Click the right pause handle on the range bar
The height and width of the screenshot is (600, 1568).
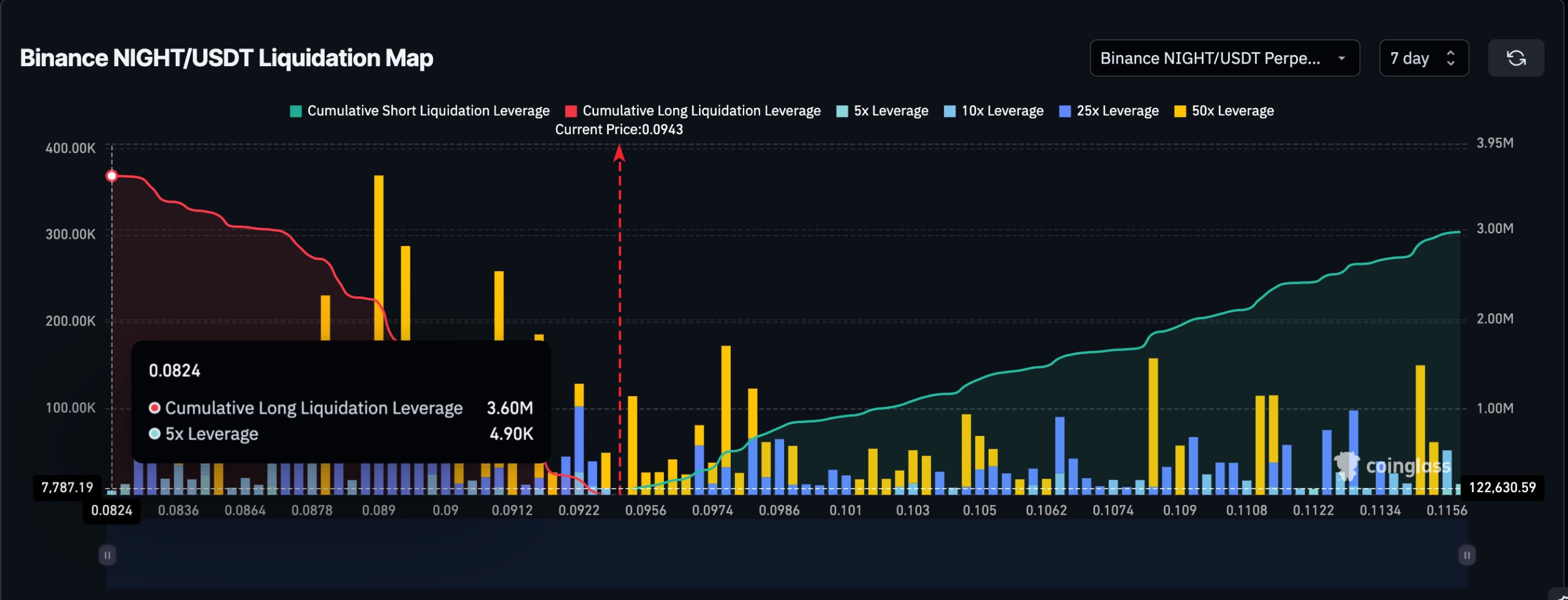1466,555
